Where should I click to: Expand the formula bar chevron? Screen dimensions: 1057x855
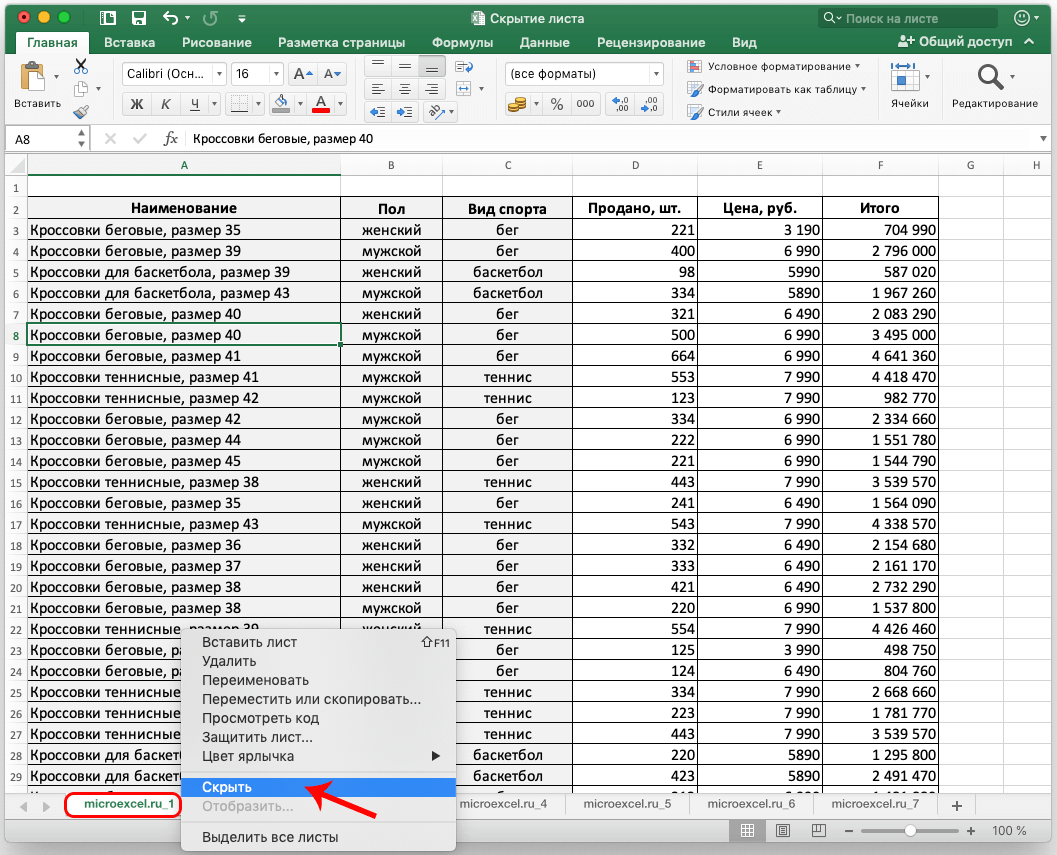point(1043,139)
